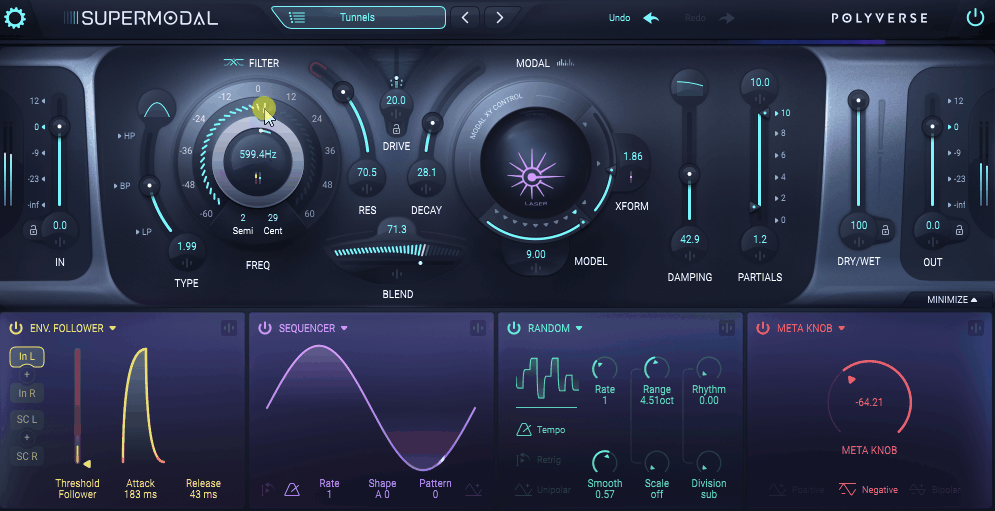Click the IN gain slider handle
Screen dimensions: 995x511
tap(60, 126)
